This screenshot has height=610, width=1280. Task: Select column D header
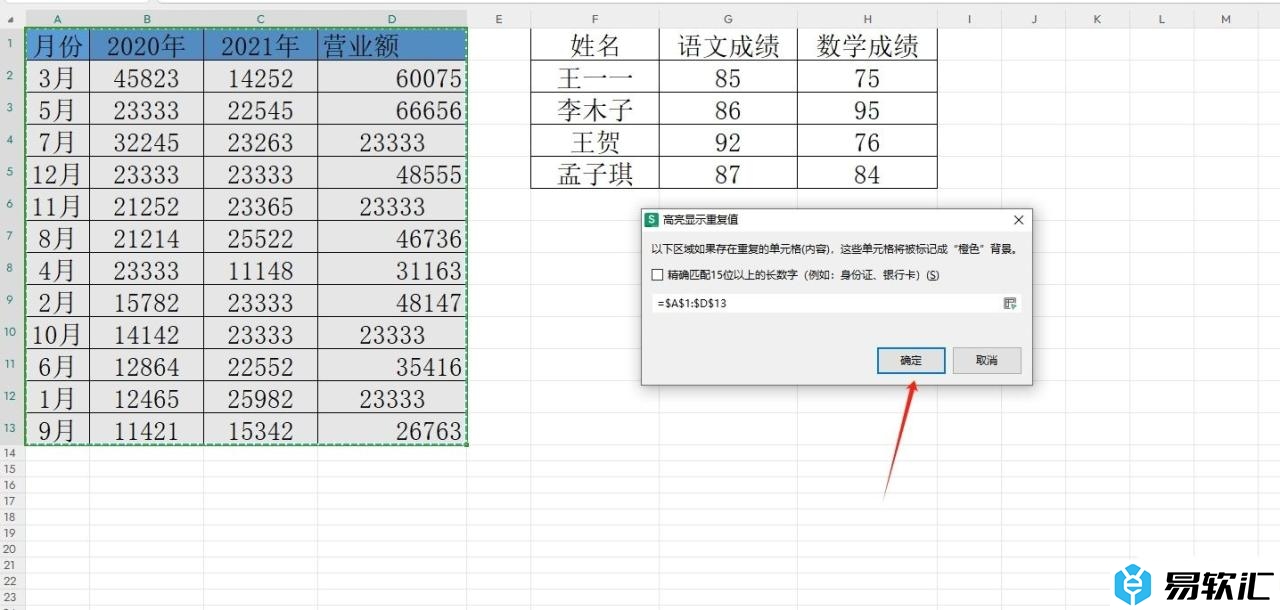(x=392, y=20)
